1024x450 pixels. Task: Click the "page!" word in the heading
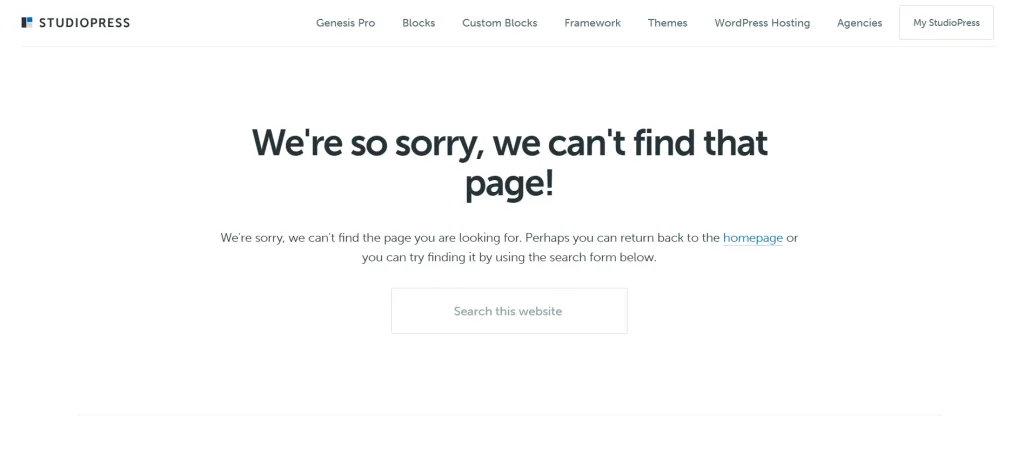509,185
